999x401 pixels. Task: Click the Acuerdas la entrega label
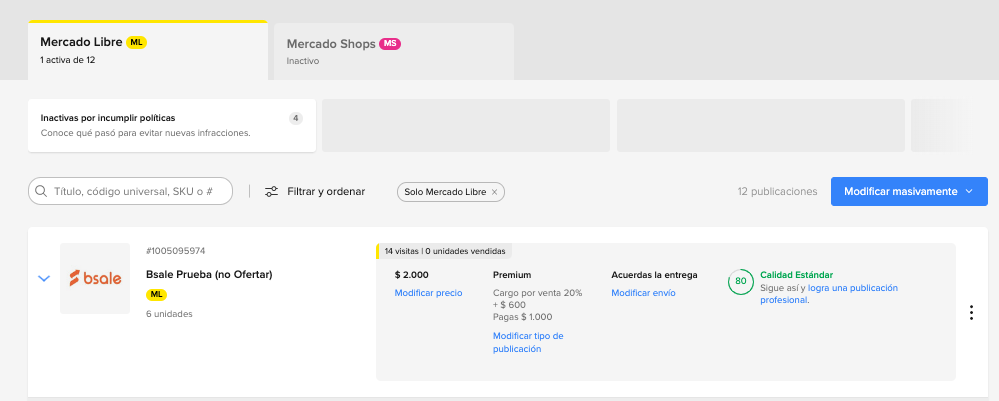[654, 275]
